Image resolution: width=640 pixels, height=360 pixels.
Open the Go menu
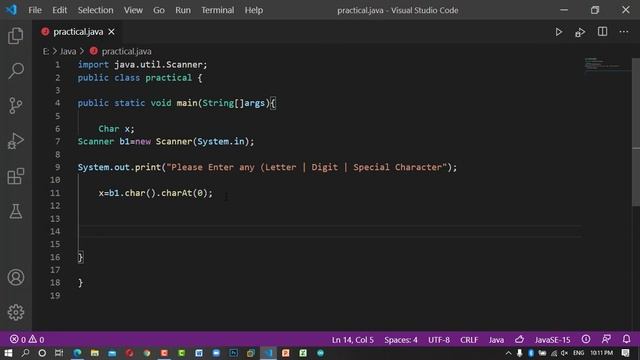159,10
